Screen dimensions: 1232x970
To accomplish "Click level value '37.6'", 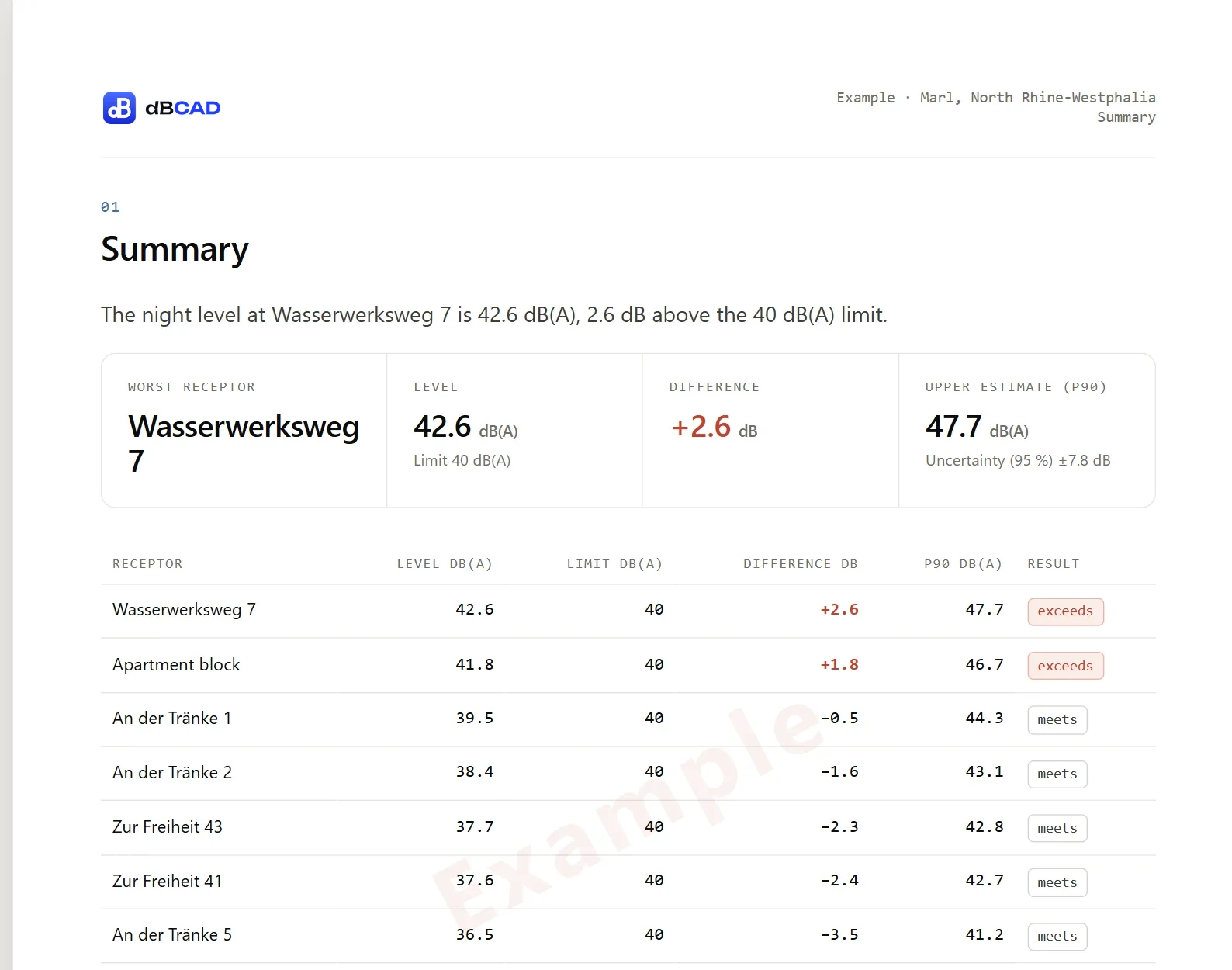I will click(475, 881).
